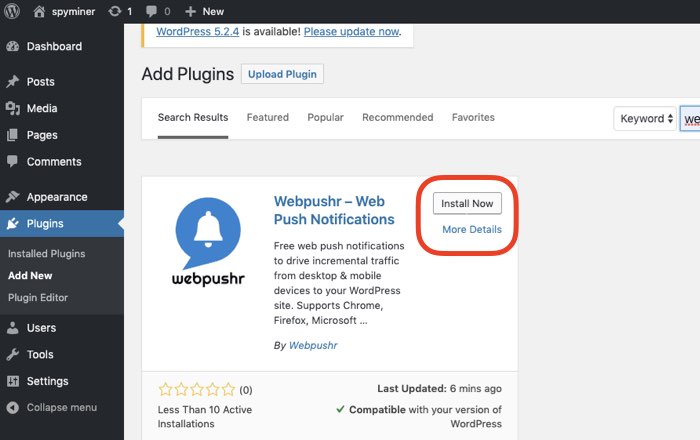
Task: Click the Plugins plug icon
Action: tap(13, 224)
